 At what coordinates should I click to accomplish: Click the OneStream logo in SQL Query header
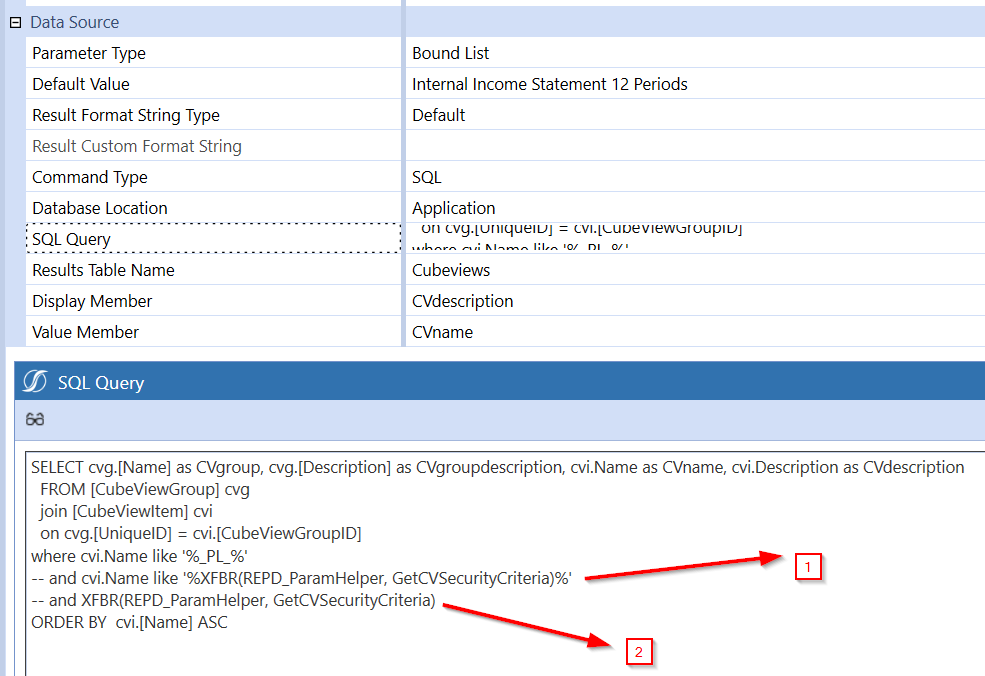coord(36,382)
